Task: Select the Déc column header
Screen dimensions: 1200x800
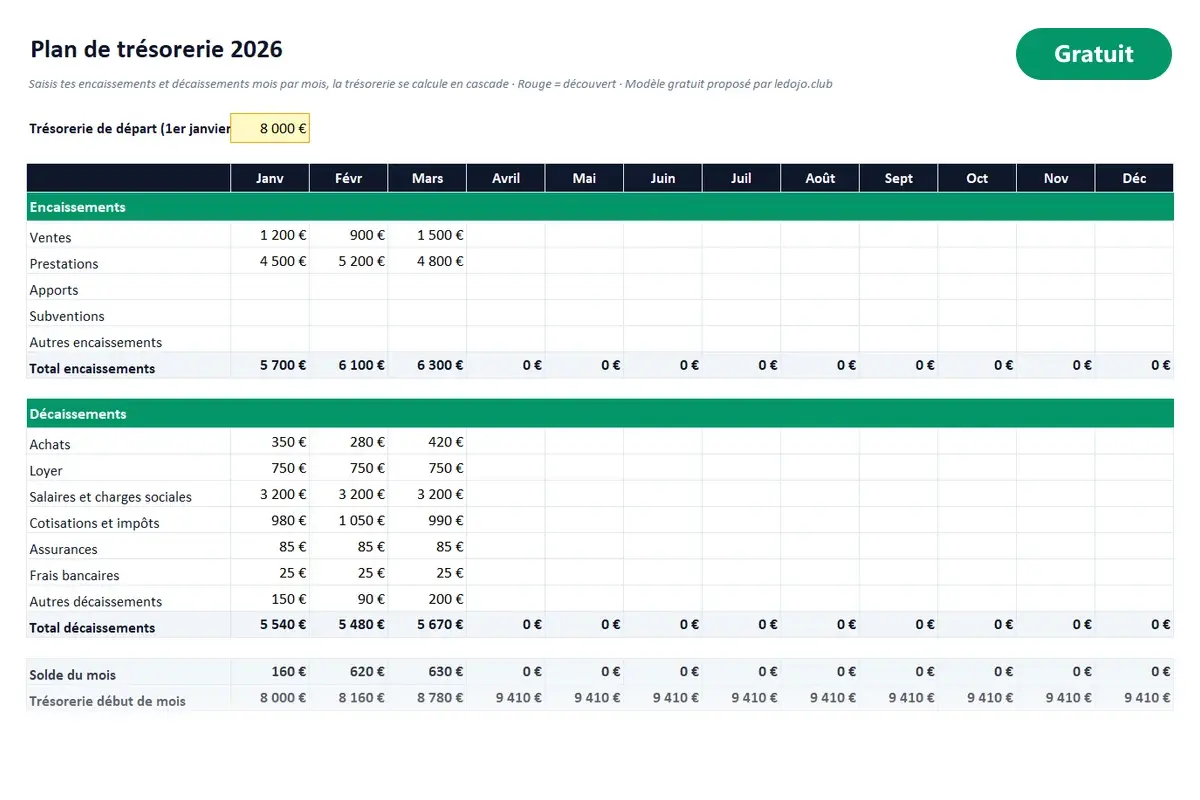Action: pyautogui.click(x=1134, y=178)
